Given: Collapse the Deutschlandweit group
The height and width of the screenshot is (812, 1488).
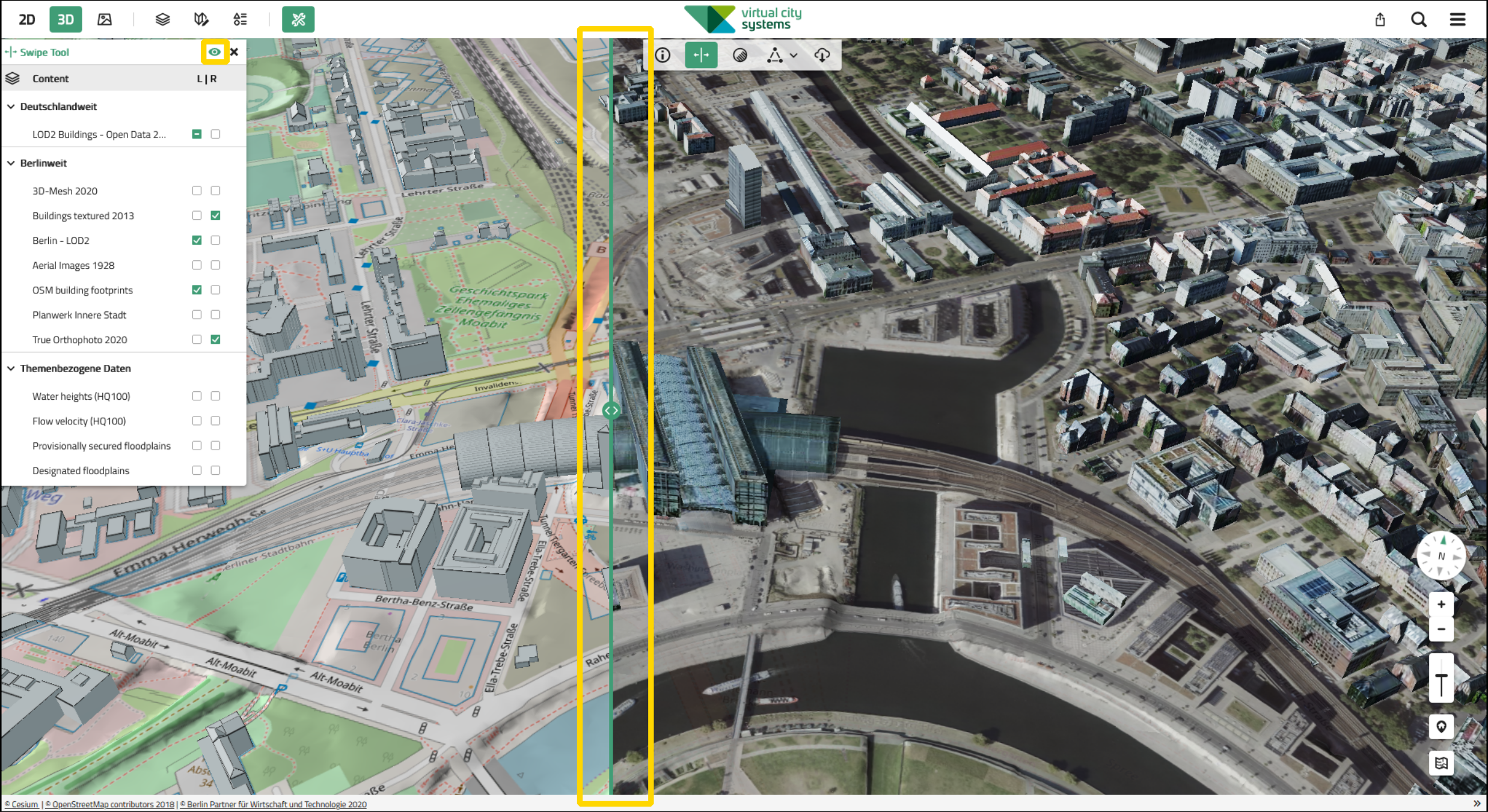Looking at the screenshot, I should pyautogui.click(x=11, y=106).
